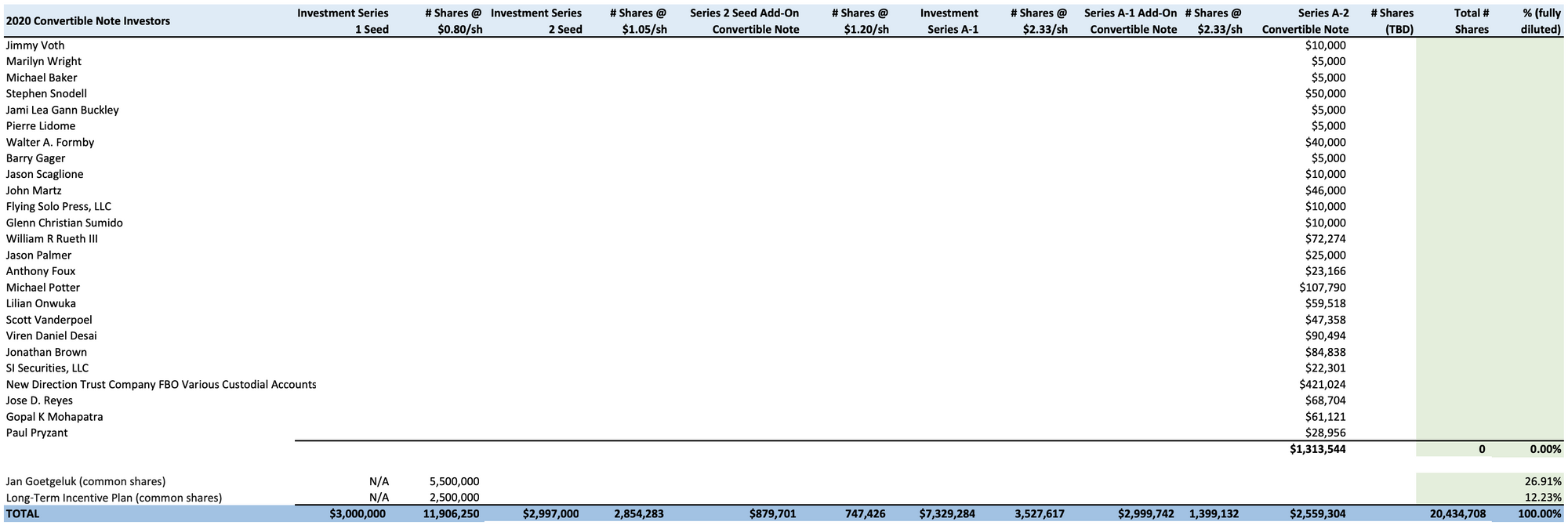Click investor 'Anthony Foux'
This screenshot has width=1568, height=529.
[41, 271]
